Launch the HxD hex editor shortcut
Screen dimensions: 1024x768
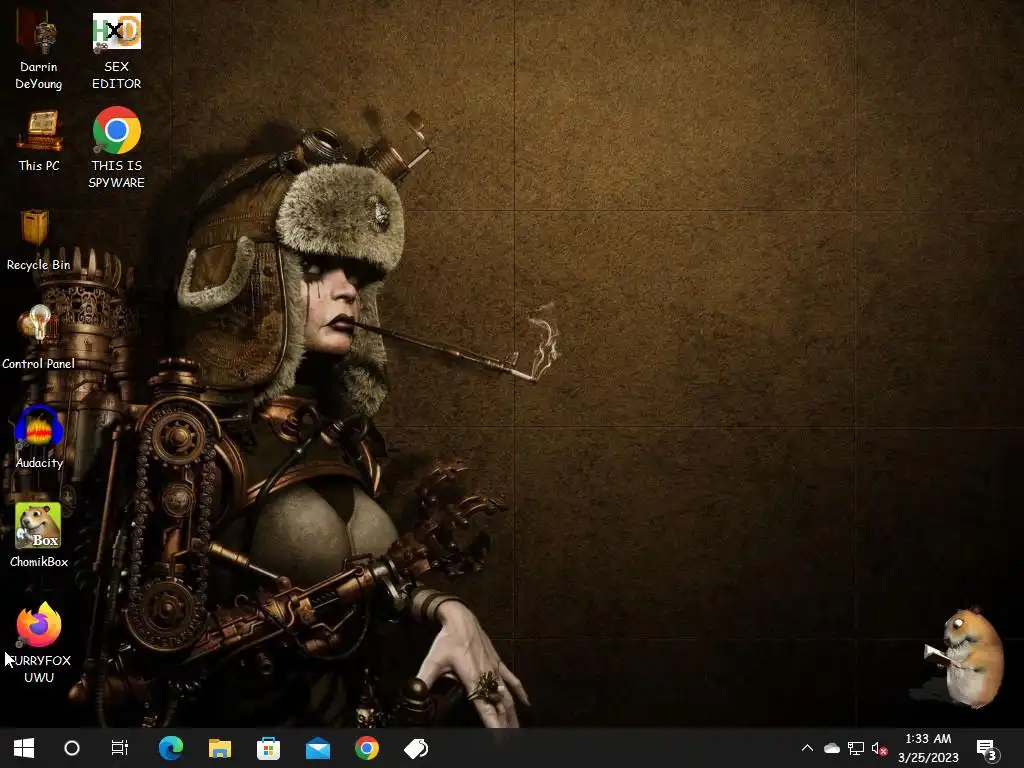coord(116,50)
